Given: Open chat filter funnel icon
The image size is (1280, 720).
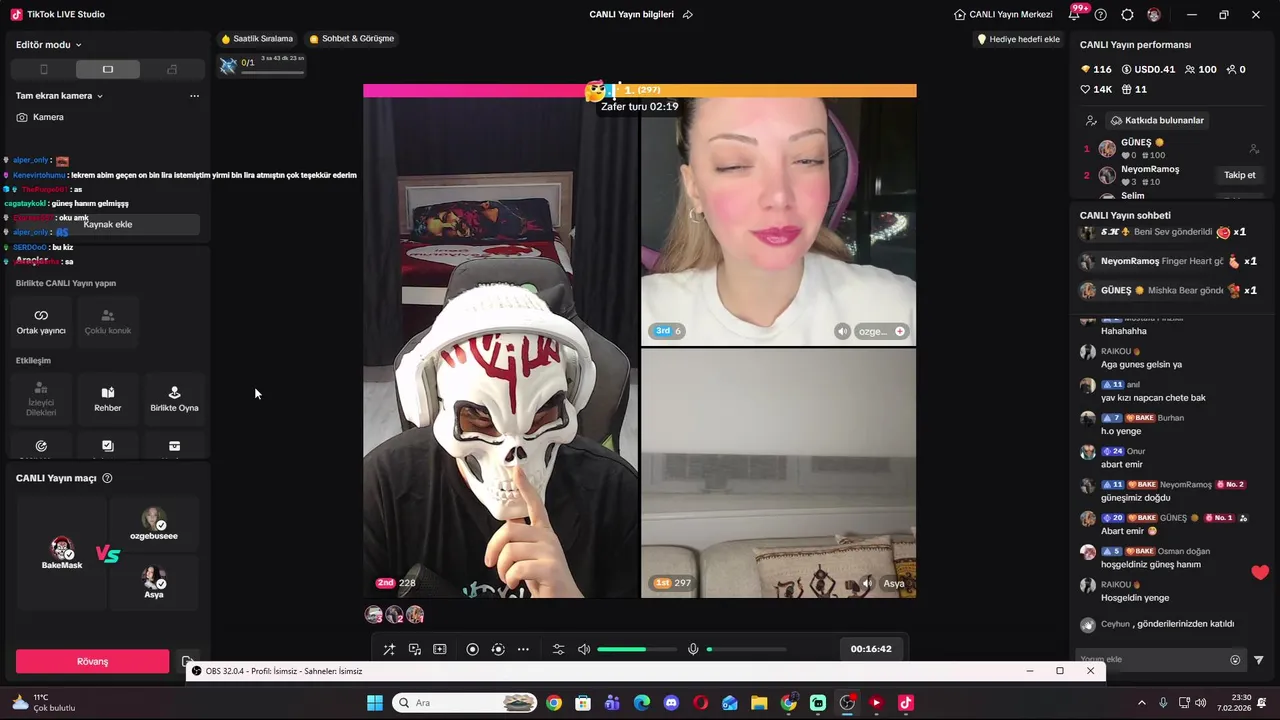Looking at the screenshot, I should tap(1259, 660).
